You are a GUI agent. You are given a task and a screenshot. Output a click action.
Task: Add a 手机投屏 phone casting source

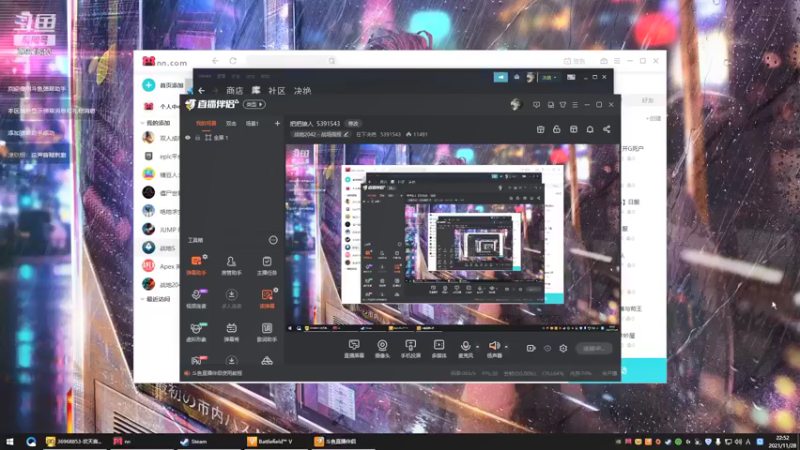point(410,348)
